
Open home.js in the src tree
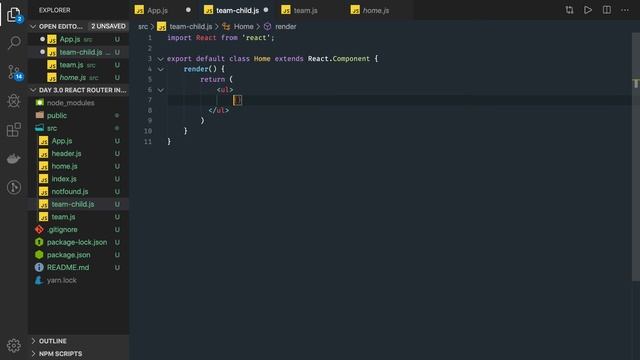78,166
